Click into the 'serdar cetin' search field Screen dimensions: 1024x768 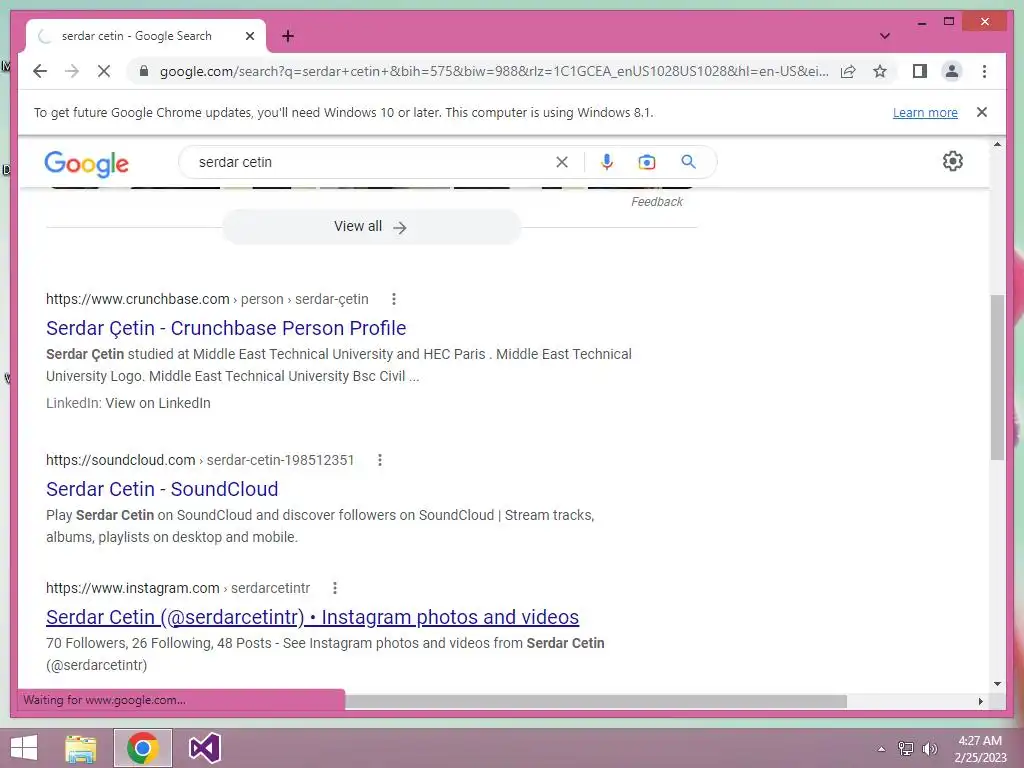click(372, 162)
